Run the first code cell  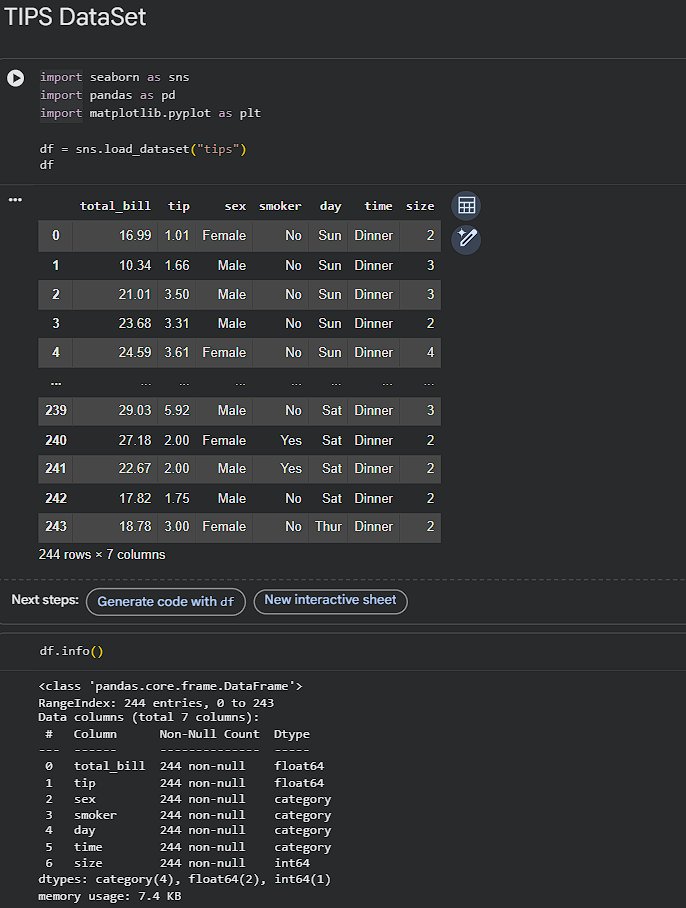(16, 78)
